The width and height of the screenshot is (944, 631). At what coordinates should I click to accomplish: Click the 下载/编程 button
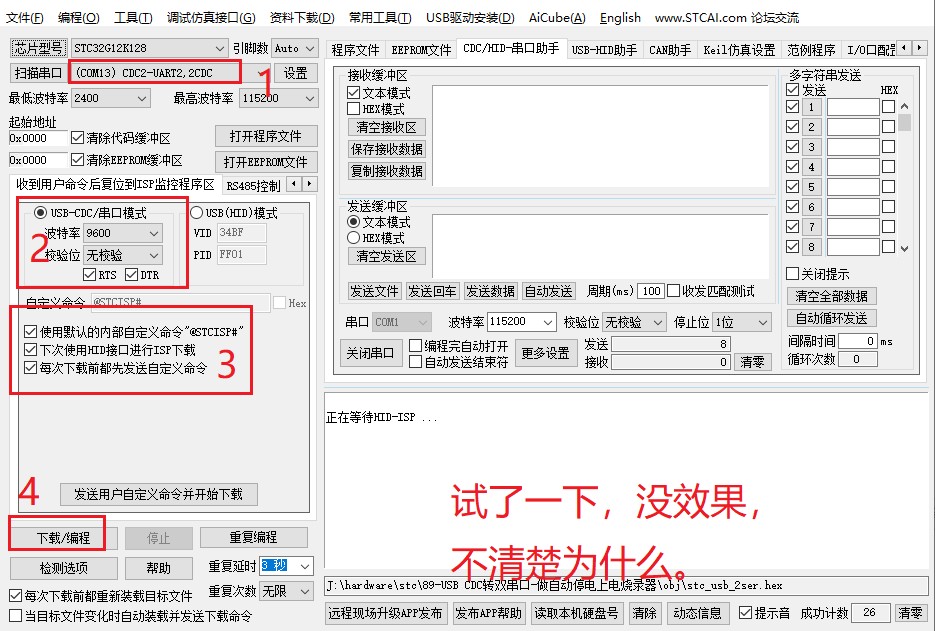(x=63, y=537)
